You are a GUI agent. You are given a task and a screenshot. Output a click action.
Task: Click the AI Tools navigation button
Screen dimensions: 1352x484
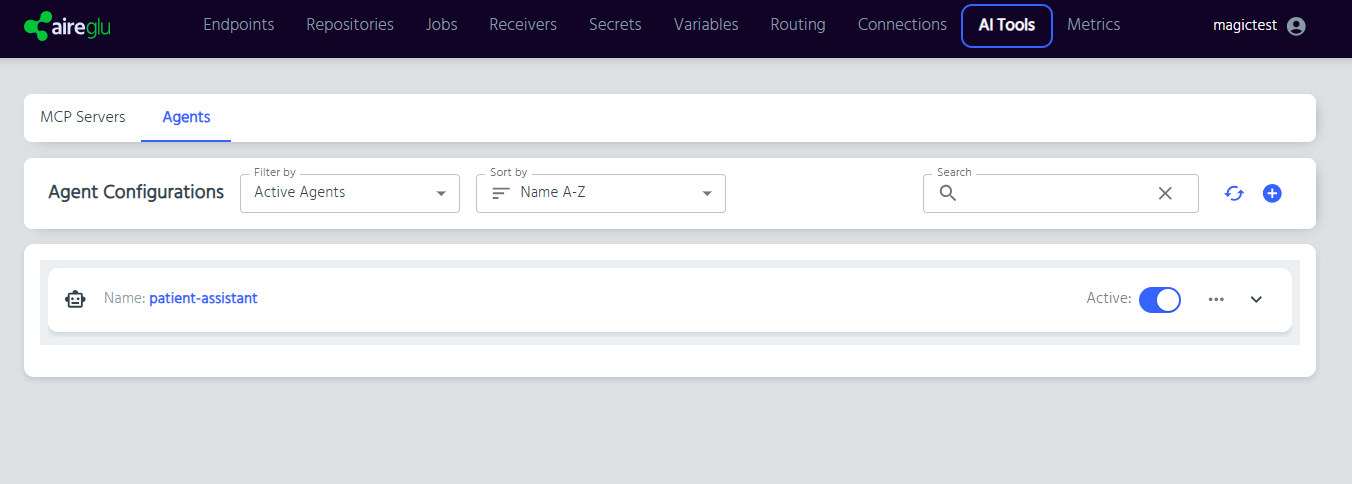click(x=1007, y=26)
